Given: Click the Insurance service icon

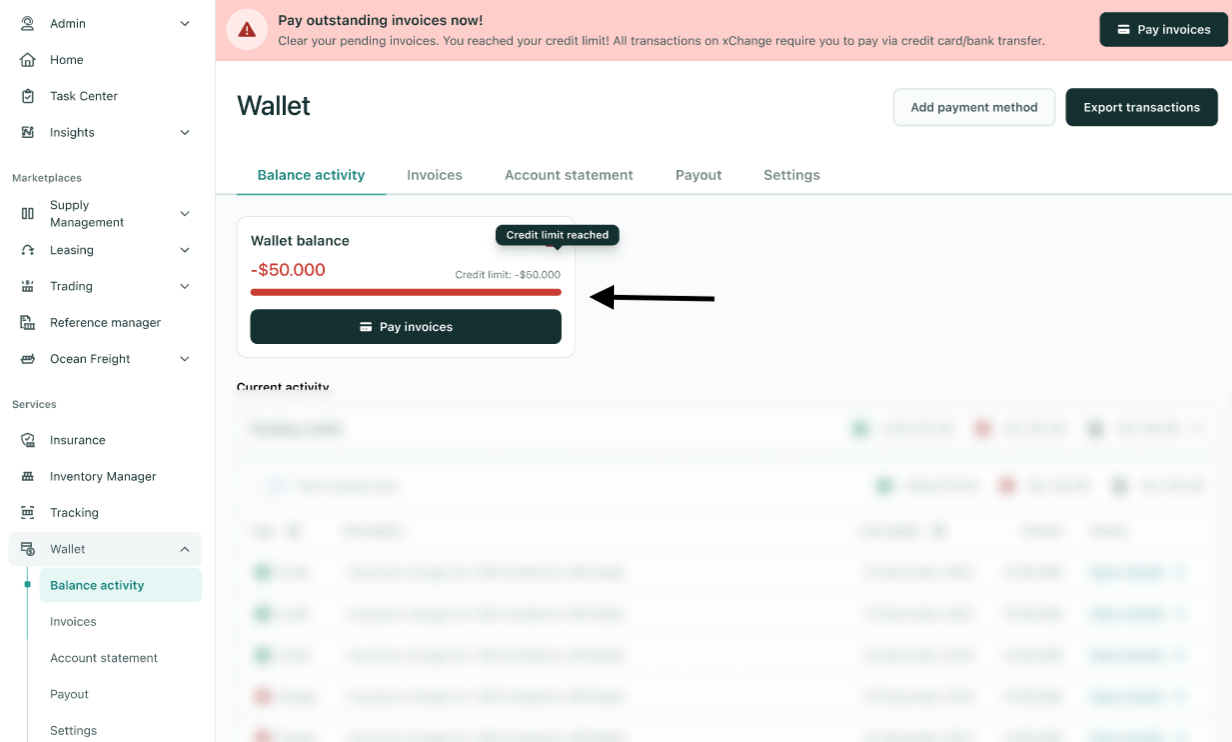Looking at the screenshot, I should 29,440.
